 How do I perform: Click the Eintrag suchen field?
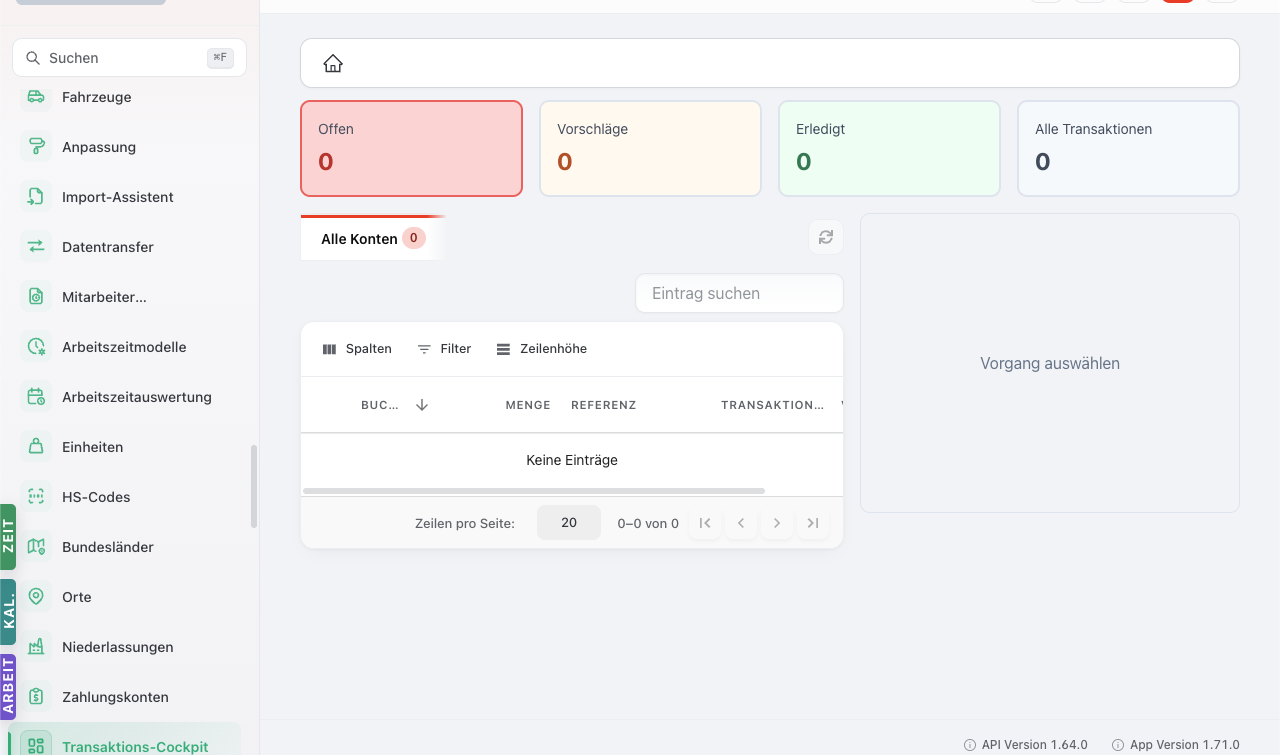[739, 293]
